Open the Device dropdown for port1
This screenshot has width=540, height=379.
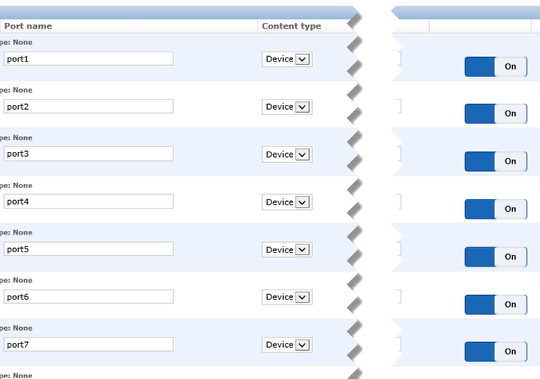tap(287, 59)
